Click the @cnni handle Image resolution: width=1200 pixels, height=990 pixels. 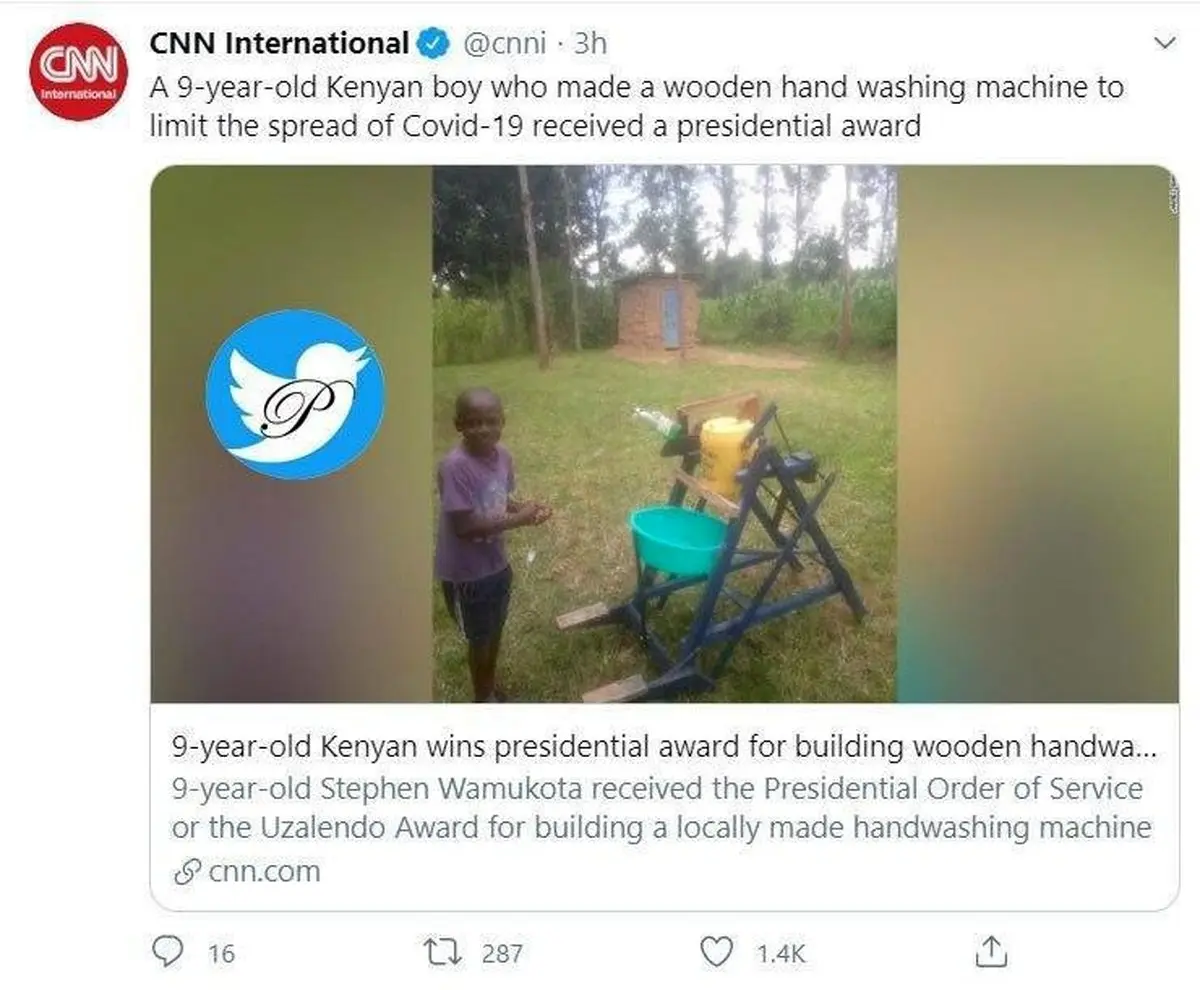tap(505, 44)
